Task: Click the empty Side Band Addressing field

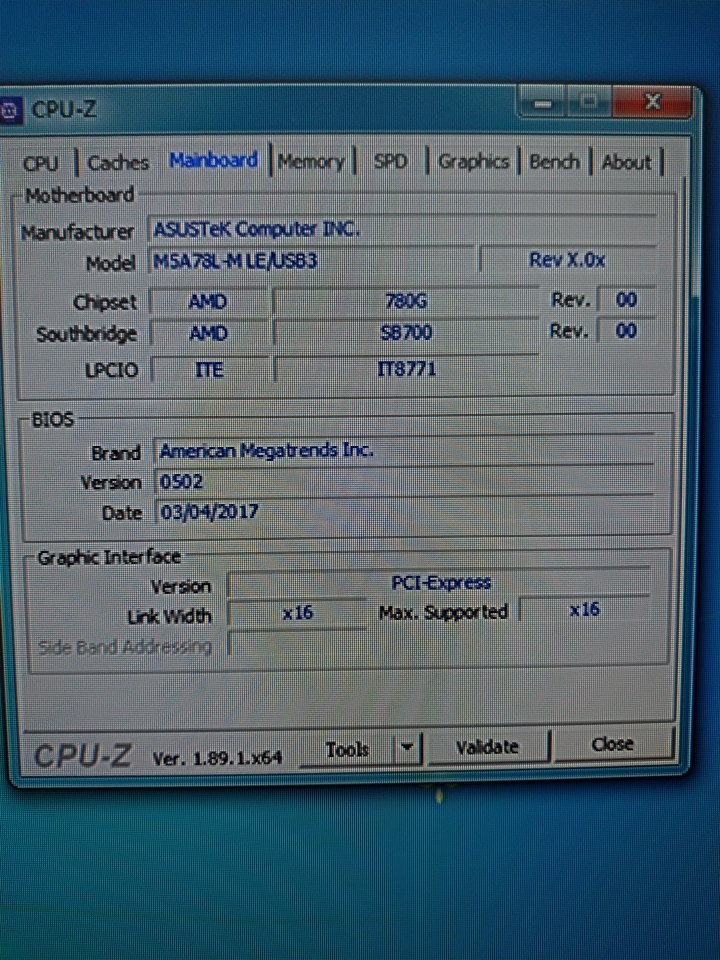Action: pos(298,643)
